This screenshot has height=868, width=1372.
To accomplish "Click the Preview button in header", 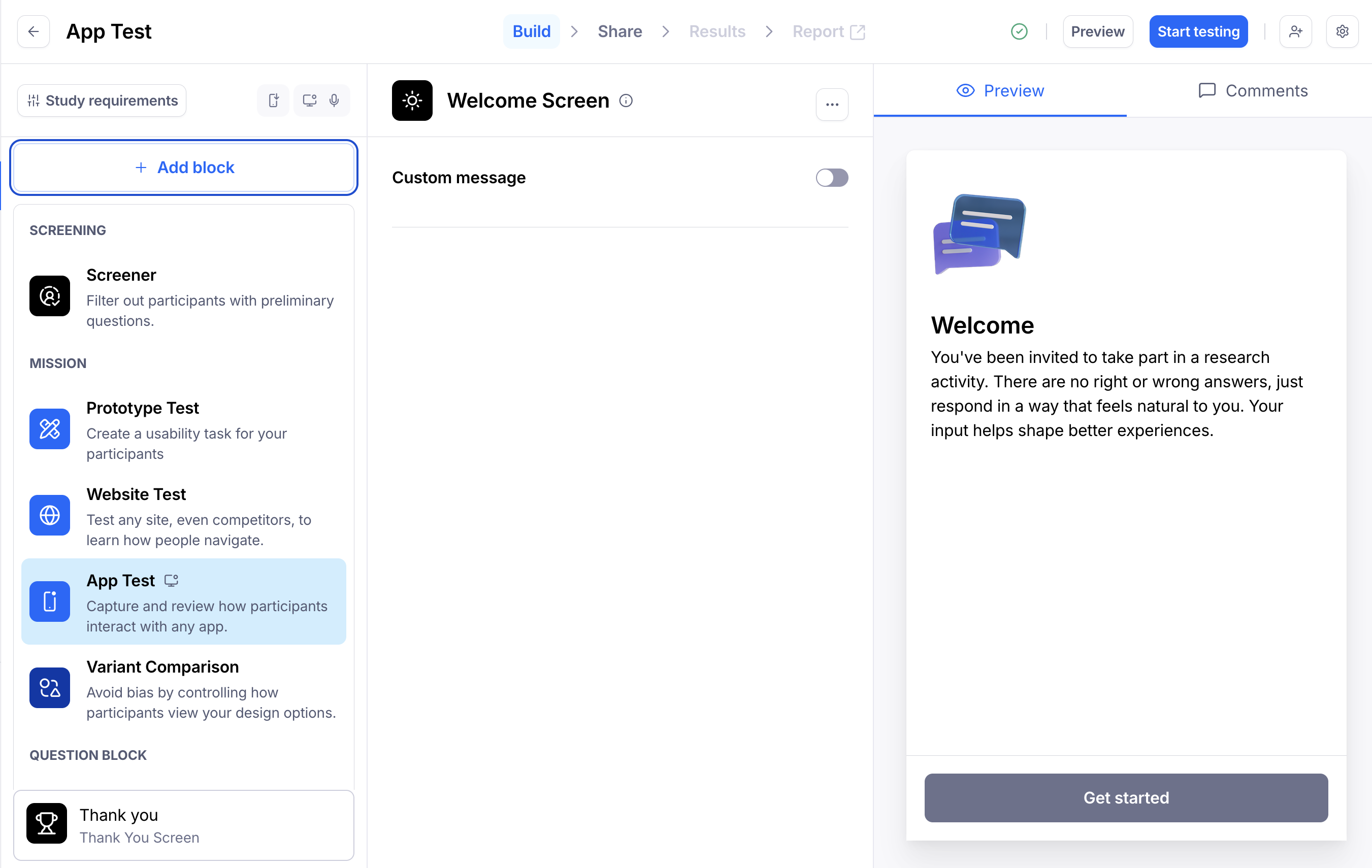I will pyautogui.click(x=1097, y=31).
